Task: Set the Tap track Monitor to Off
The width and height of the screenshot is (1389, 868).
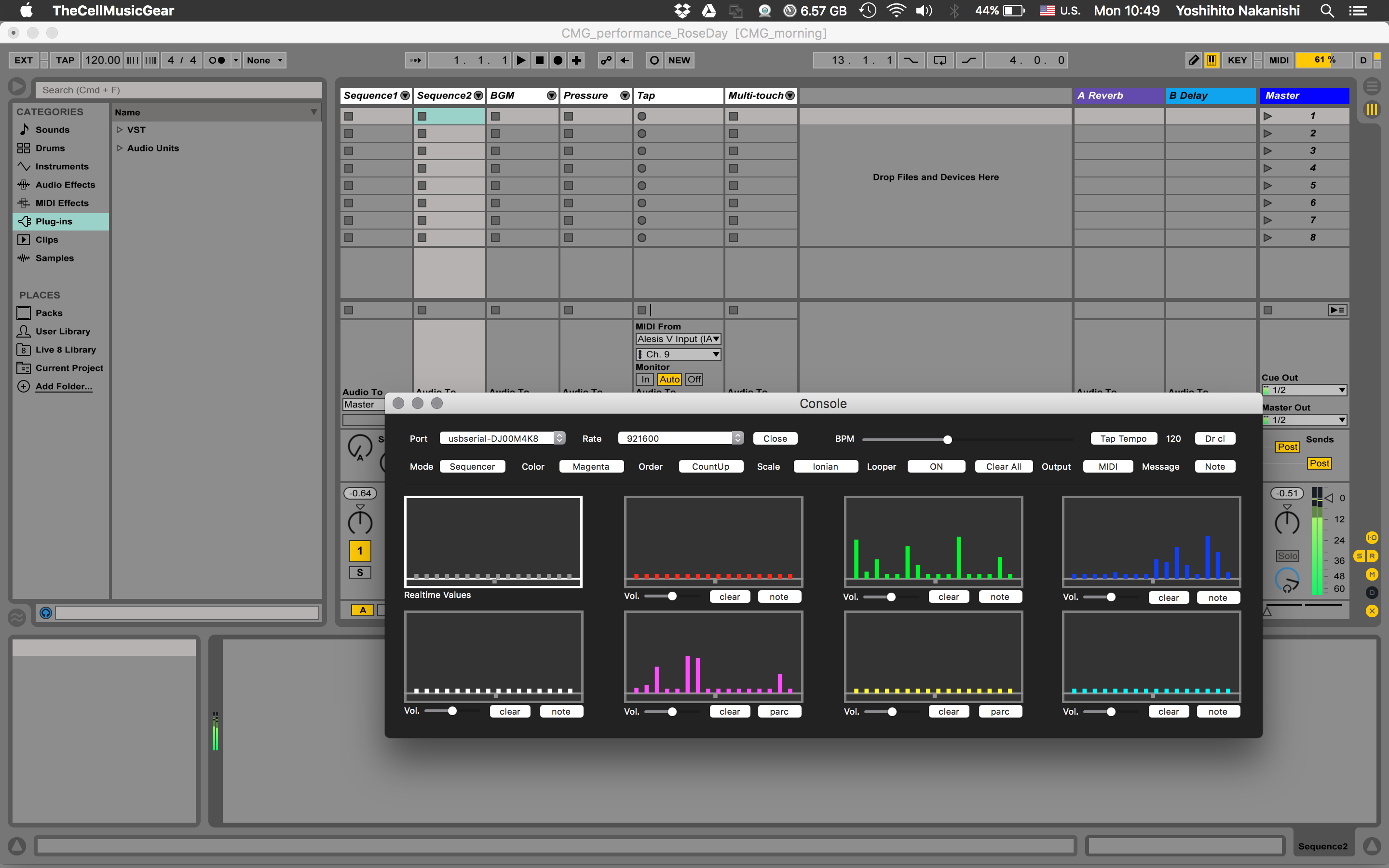Action: [x=694, y=380]
